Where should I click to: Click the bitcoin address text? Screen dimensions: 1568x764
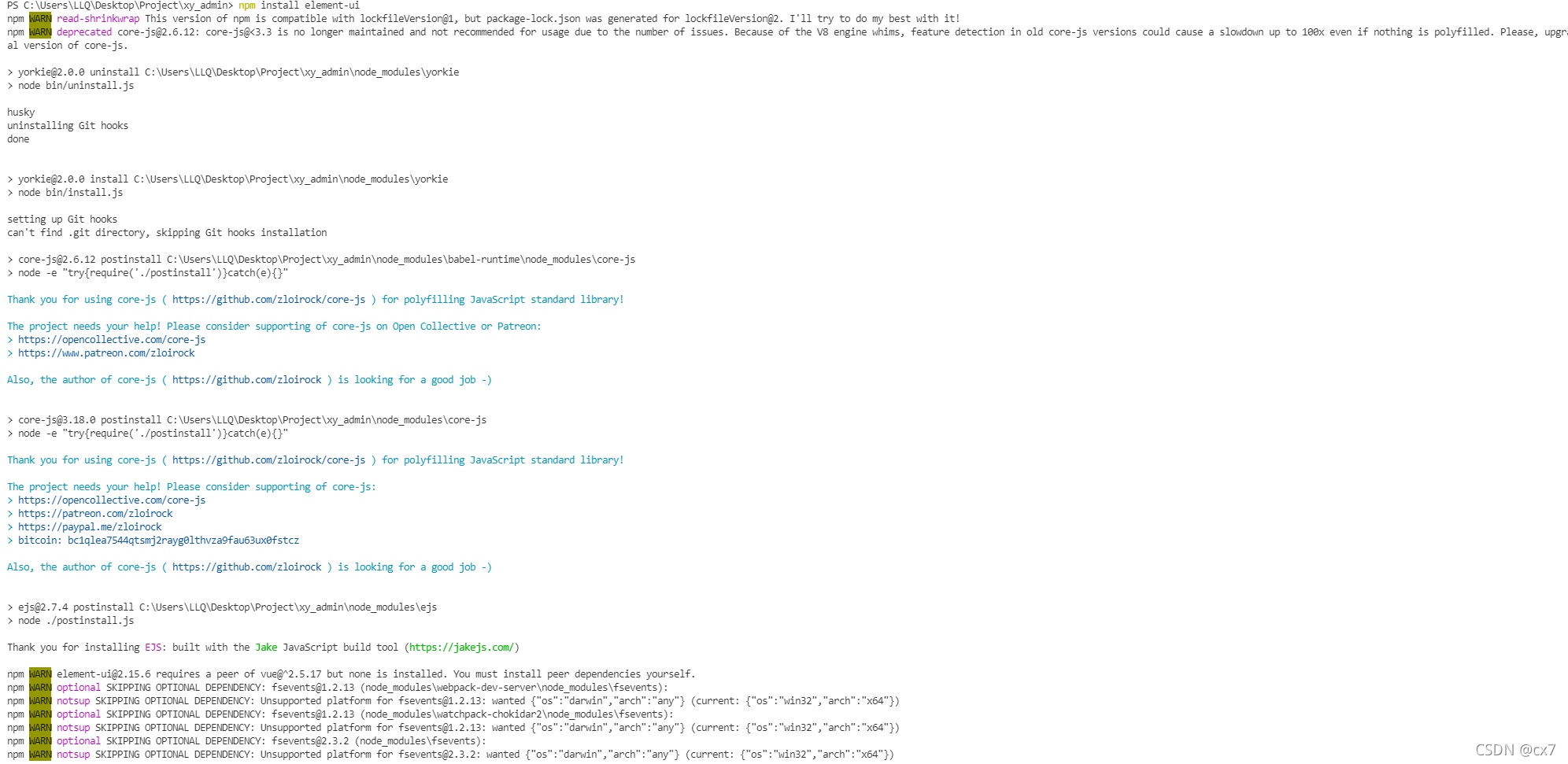183,541
